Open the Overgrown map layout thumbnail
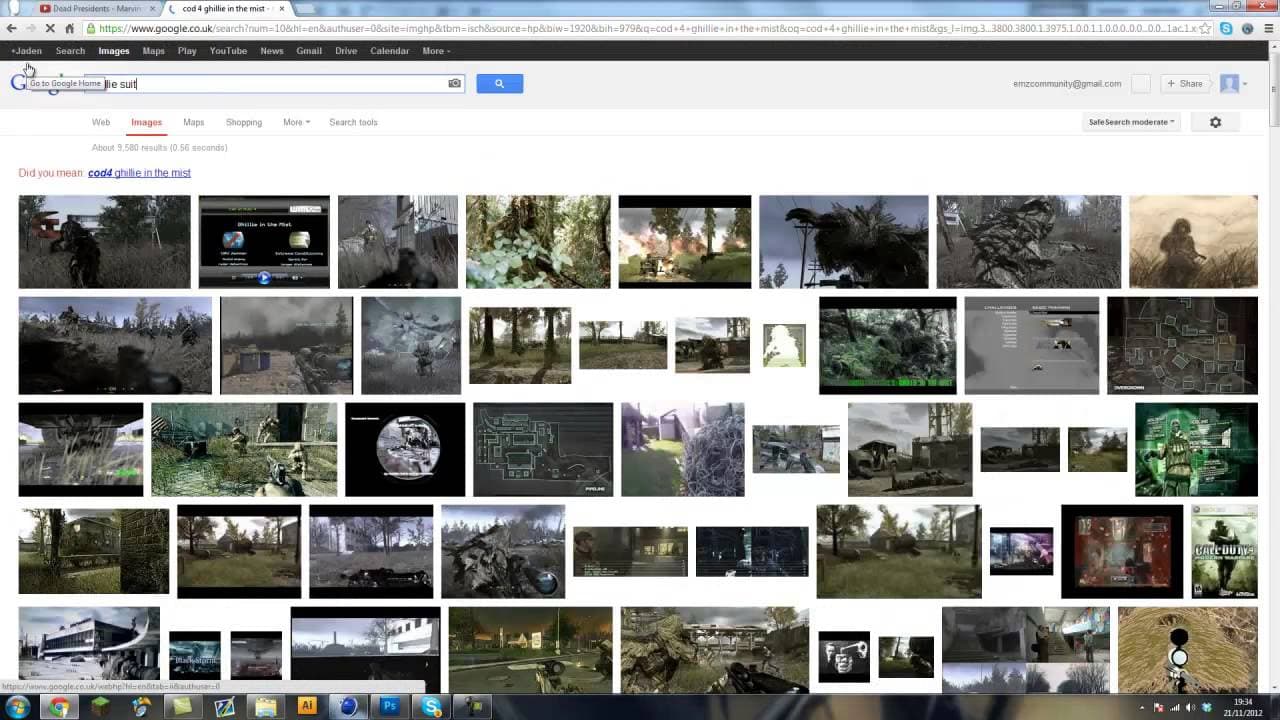1280x720 pixels. (1182, 346)
